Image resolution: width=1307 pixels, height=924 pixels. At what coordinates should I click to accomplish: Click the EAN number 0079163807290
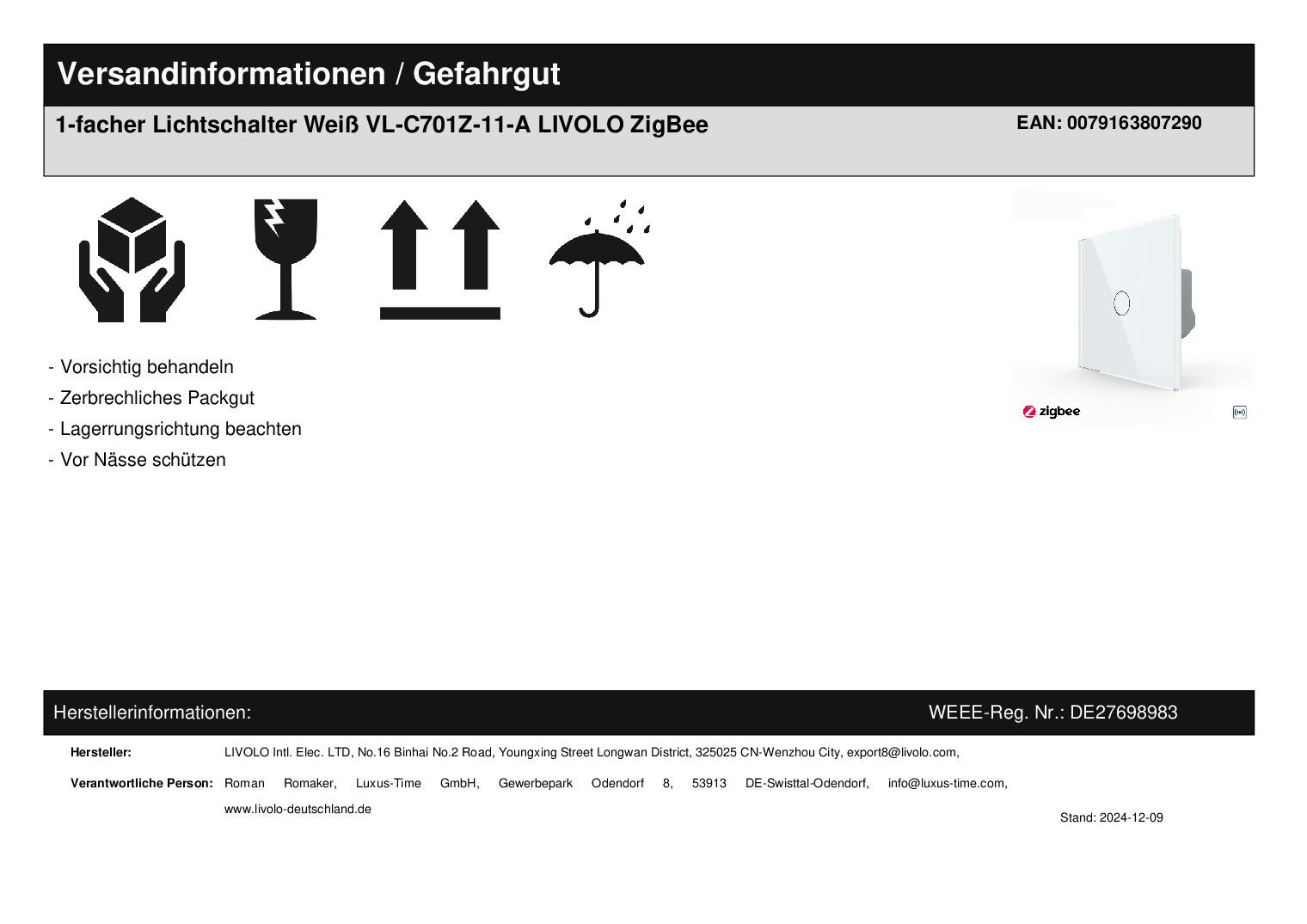(1108, 123)
